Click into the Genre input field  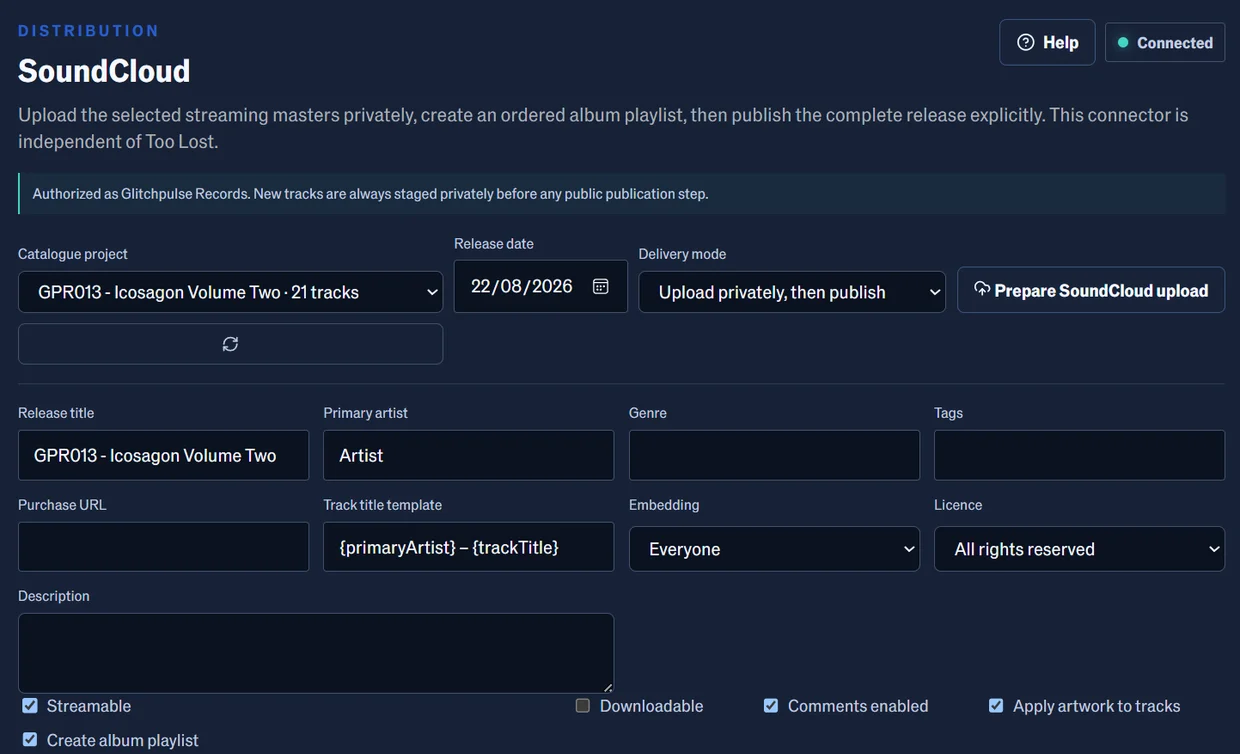click(774, 455)
